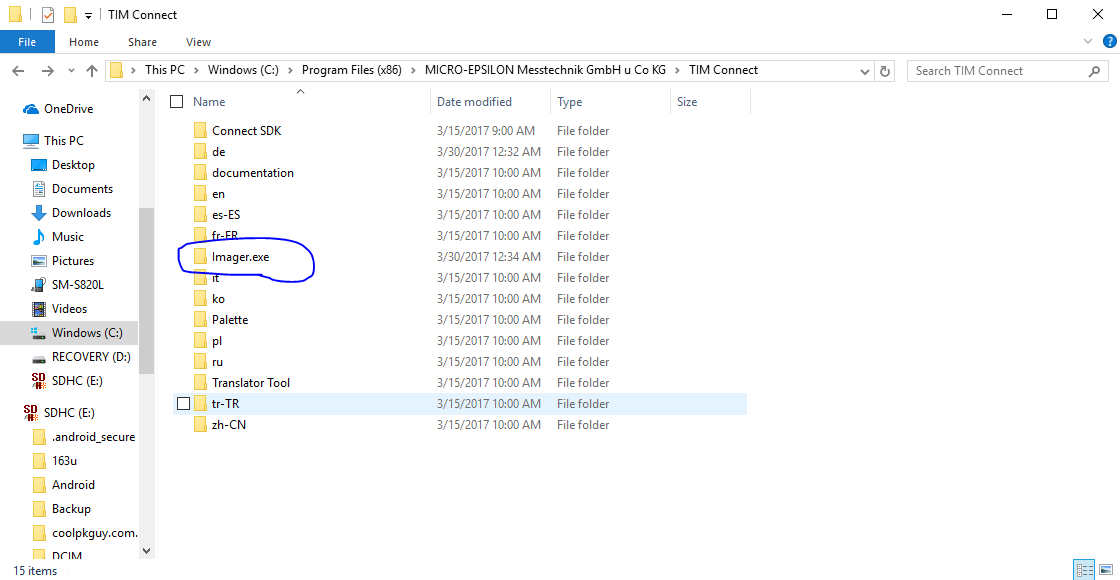This screenshot has height=580, width=1120.
Task: Sort by Date modified column header
Action: 491,102
